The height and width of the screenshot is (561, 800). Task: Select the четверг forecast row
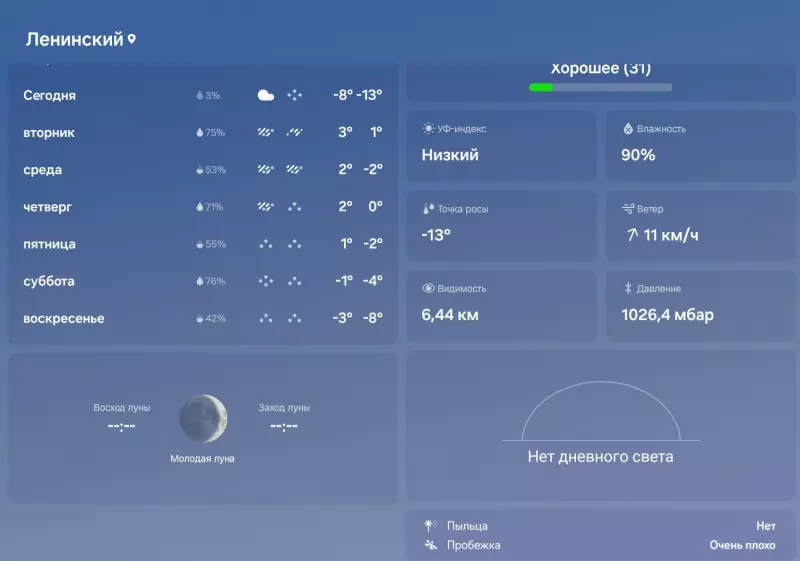202,207
